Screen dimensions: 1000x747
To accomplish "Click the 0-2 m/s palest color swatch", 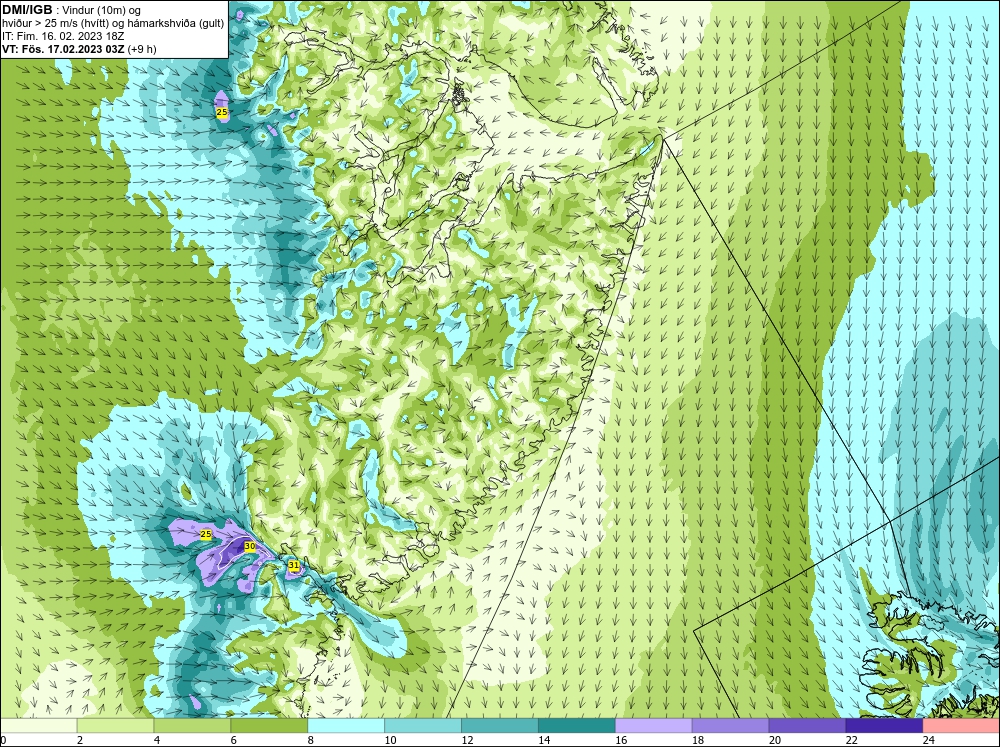I will [x=38, y=726].
